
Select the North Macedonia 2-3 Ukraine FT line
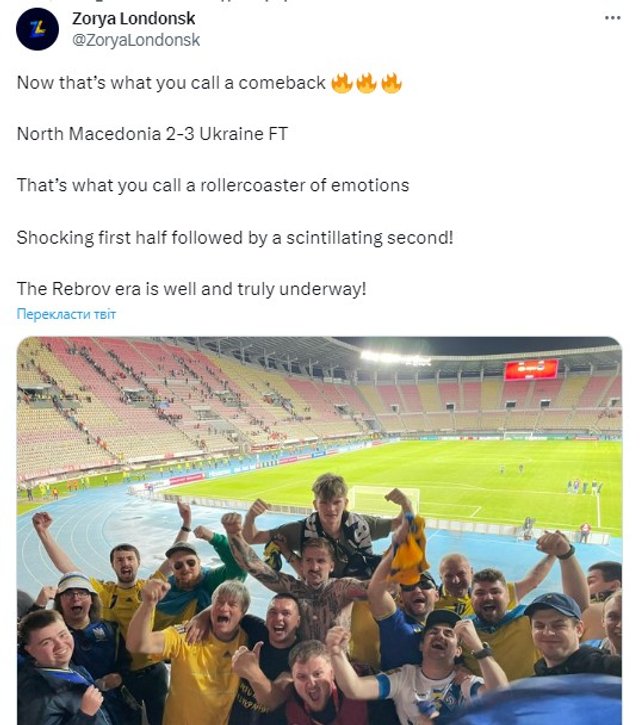pyautogui.click(x=152, y=133)
